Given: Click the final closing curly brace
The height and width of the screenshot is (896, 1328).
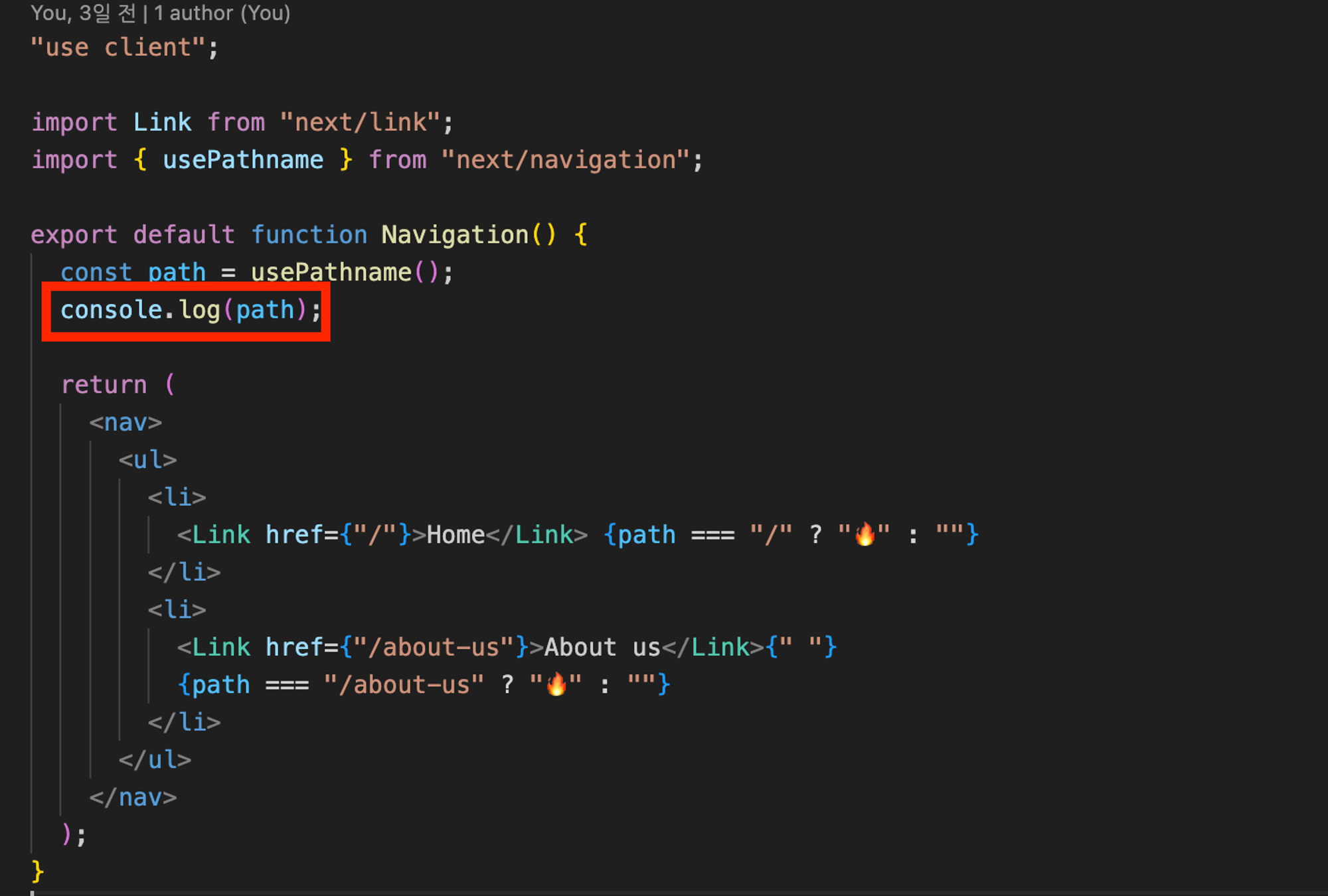Looking at the screenshot, I should pos(38,871).
